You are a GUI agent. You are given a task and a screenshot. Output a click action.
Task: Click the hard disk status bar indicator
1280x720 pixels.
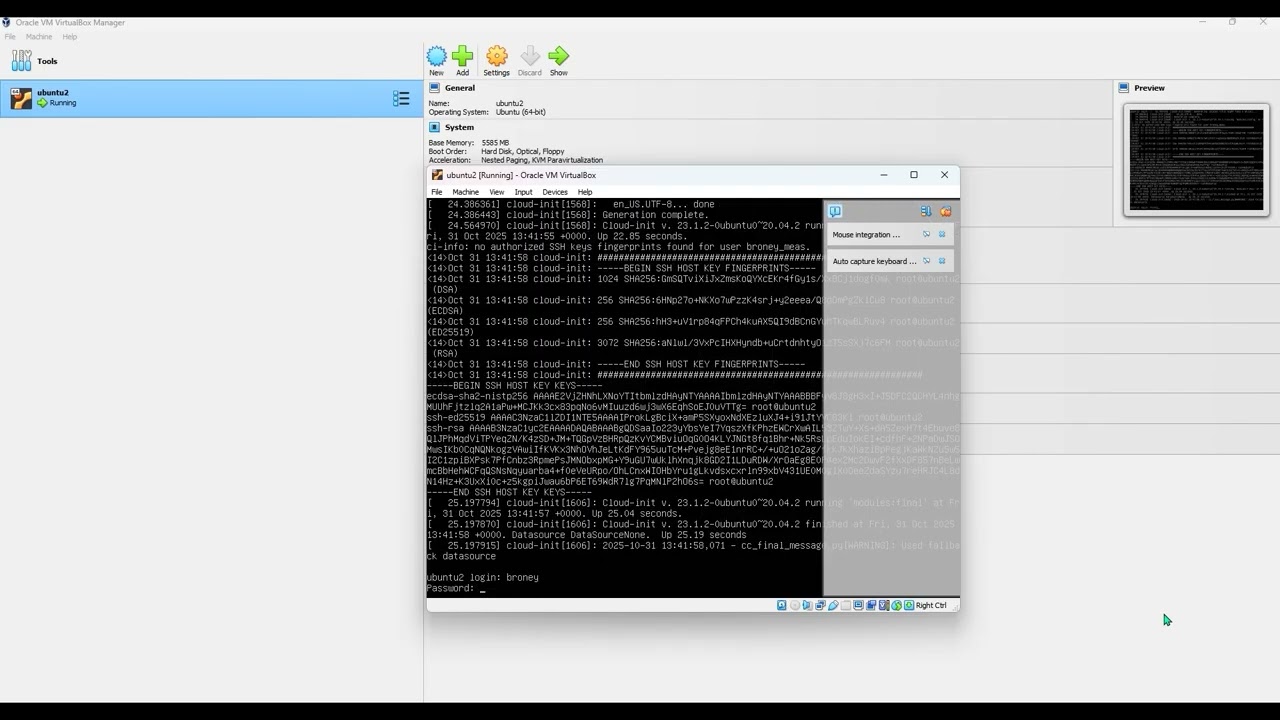pos(782,605)
